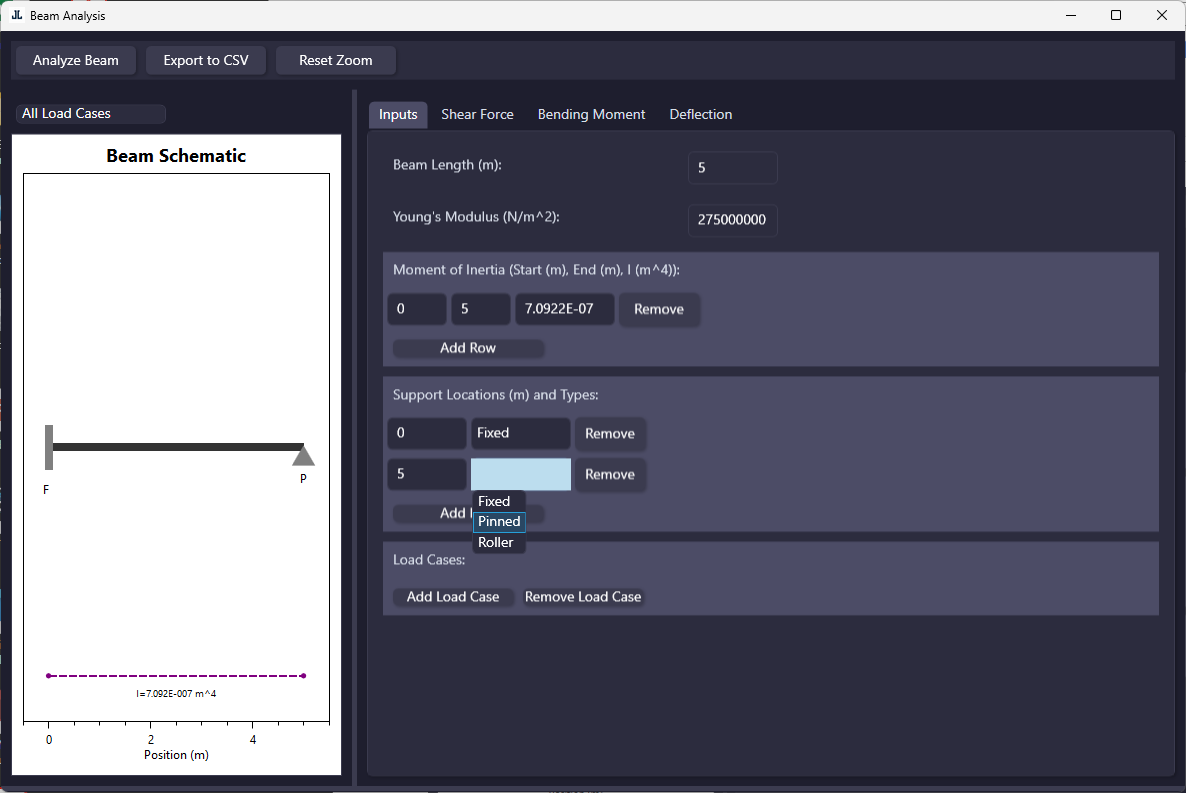This screenshot has height=793, width=1186.
Task: Maximize the Beam Analysis window
Action: pyautogui.click(x=1116, y=15)
